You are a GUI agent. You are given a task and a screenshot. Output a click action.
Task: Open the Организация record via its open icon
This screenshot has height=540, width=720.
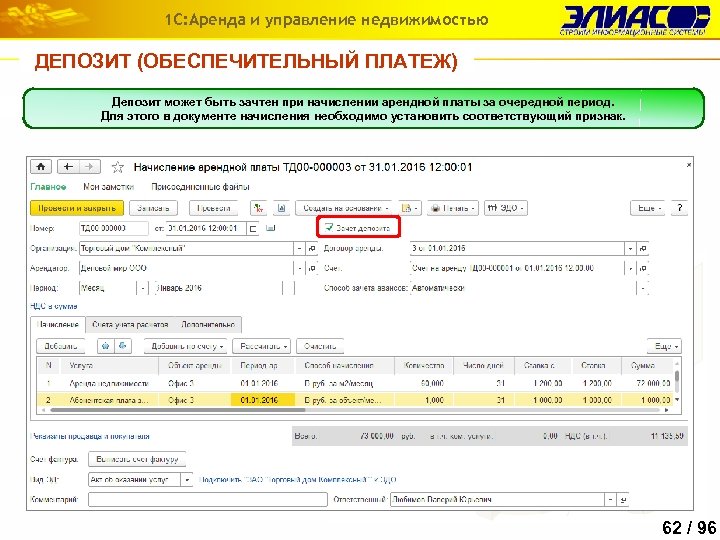click(x=312, y=248)
